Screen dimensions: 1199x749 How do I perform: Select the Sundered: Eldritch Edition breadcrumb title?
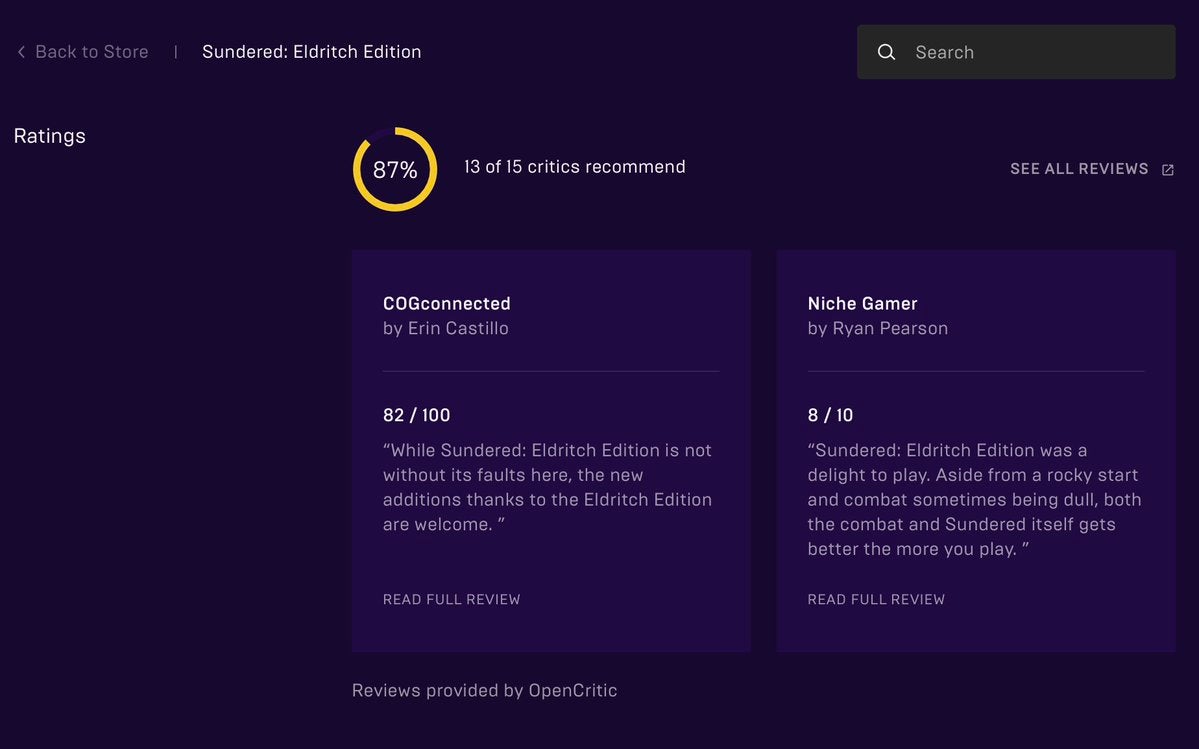point(311,52)
